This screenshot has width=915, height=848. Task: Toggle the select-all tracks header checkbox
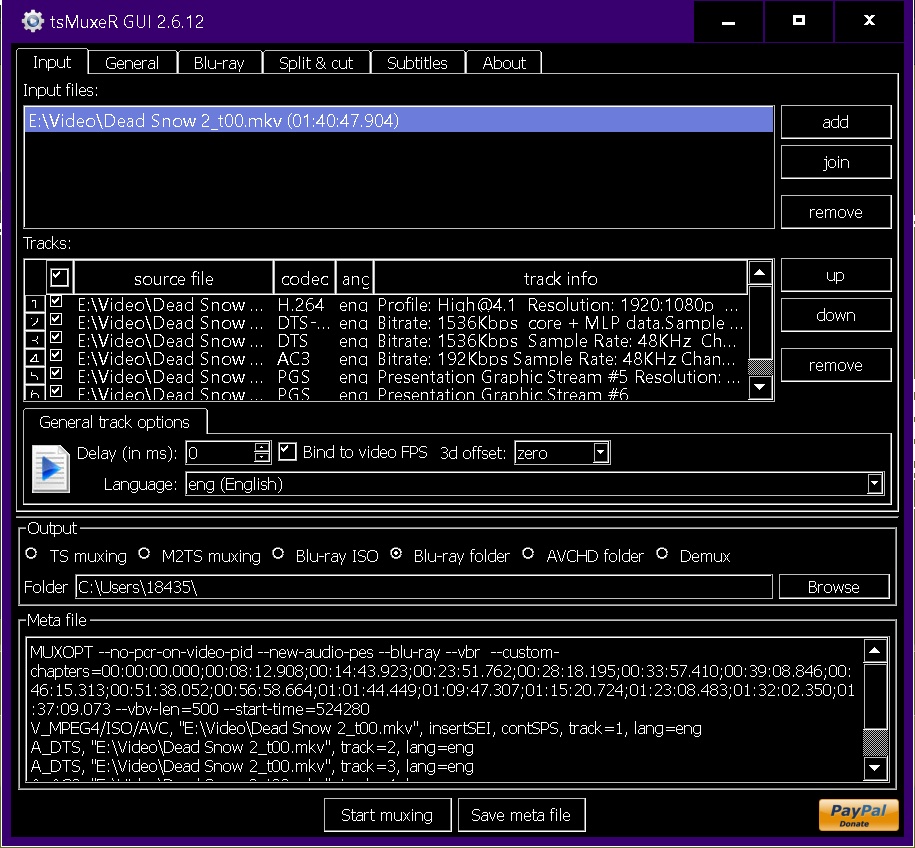click(59, 277)
